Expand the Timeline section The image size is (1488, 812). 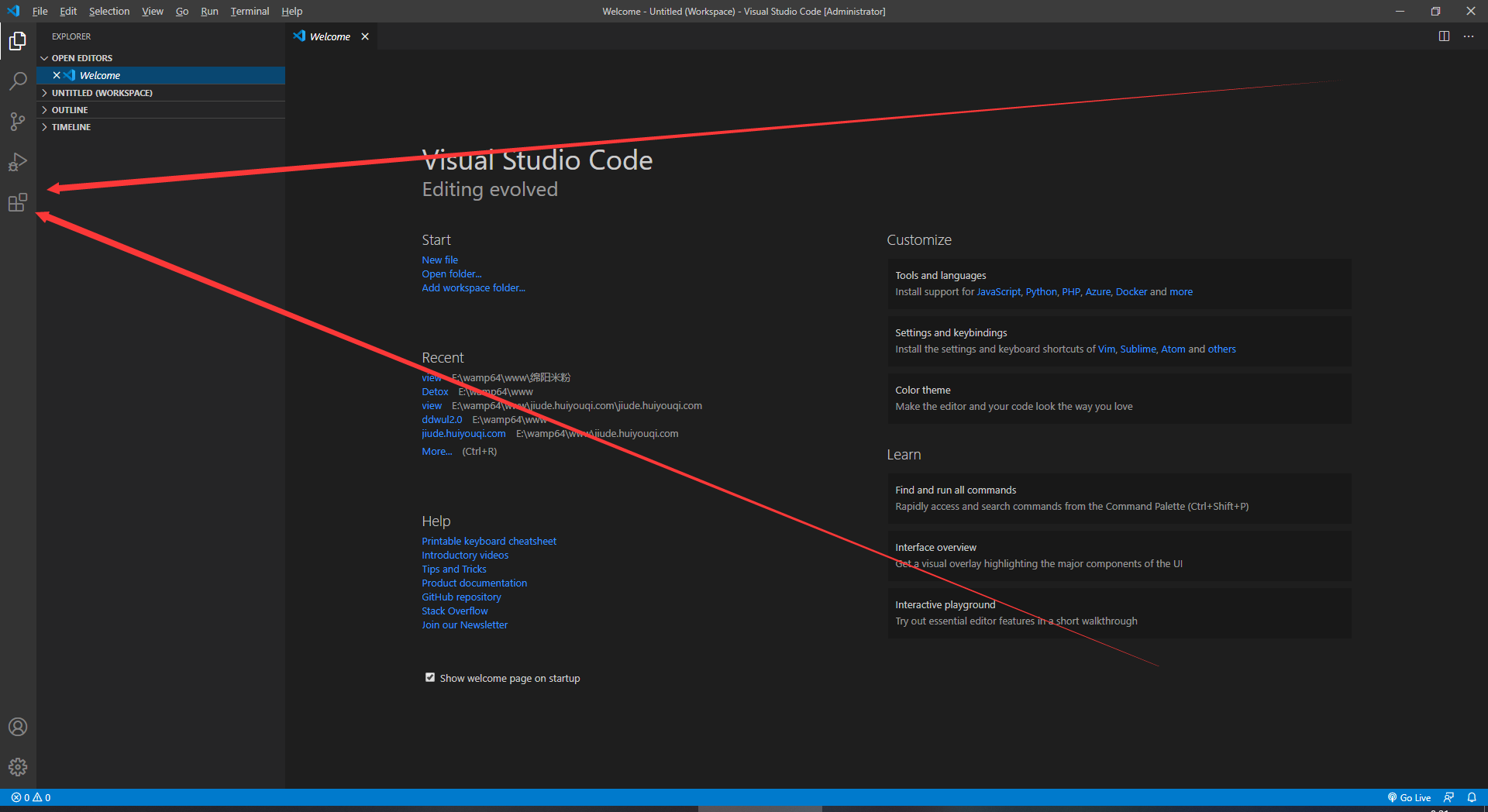(161, 127)
